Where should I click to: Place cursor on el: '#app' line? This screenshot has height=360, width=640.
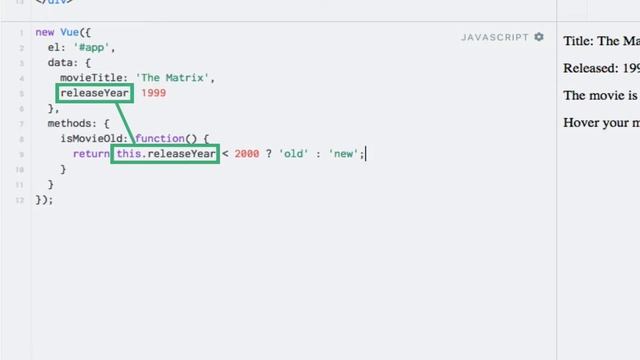[82, 48]
